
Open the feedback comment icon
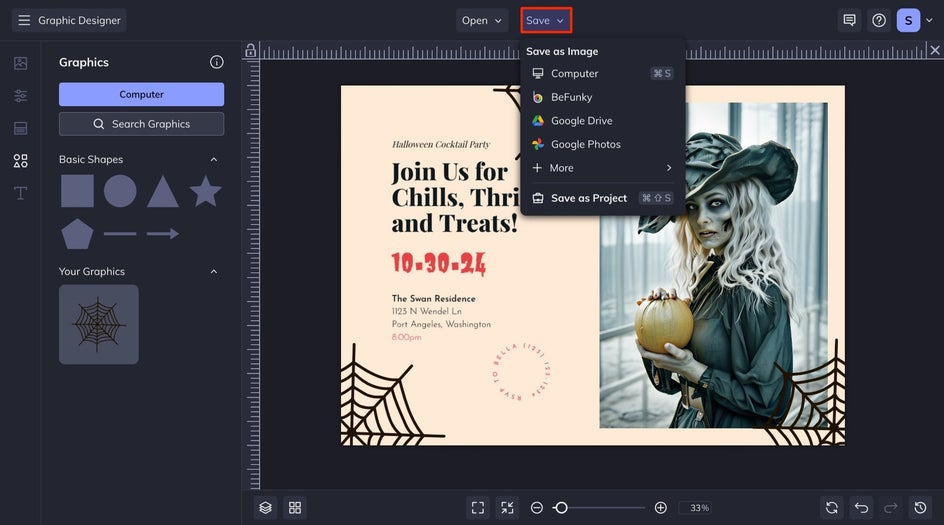pos(849,20)
